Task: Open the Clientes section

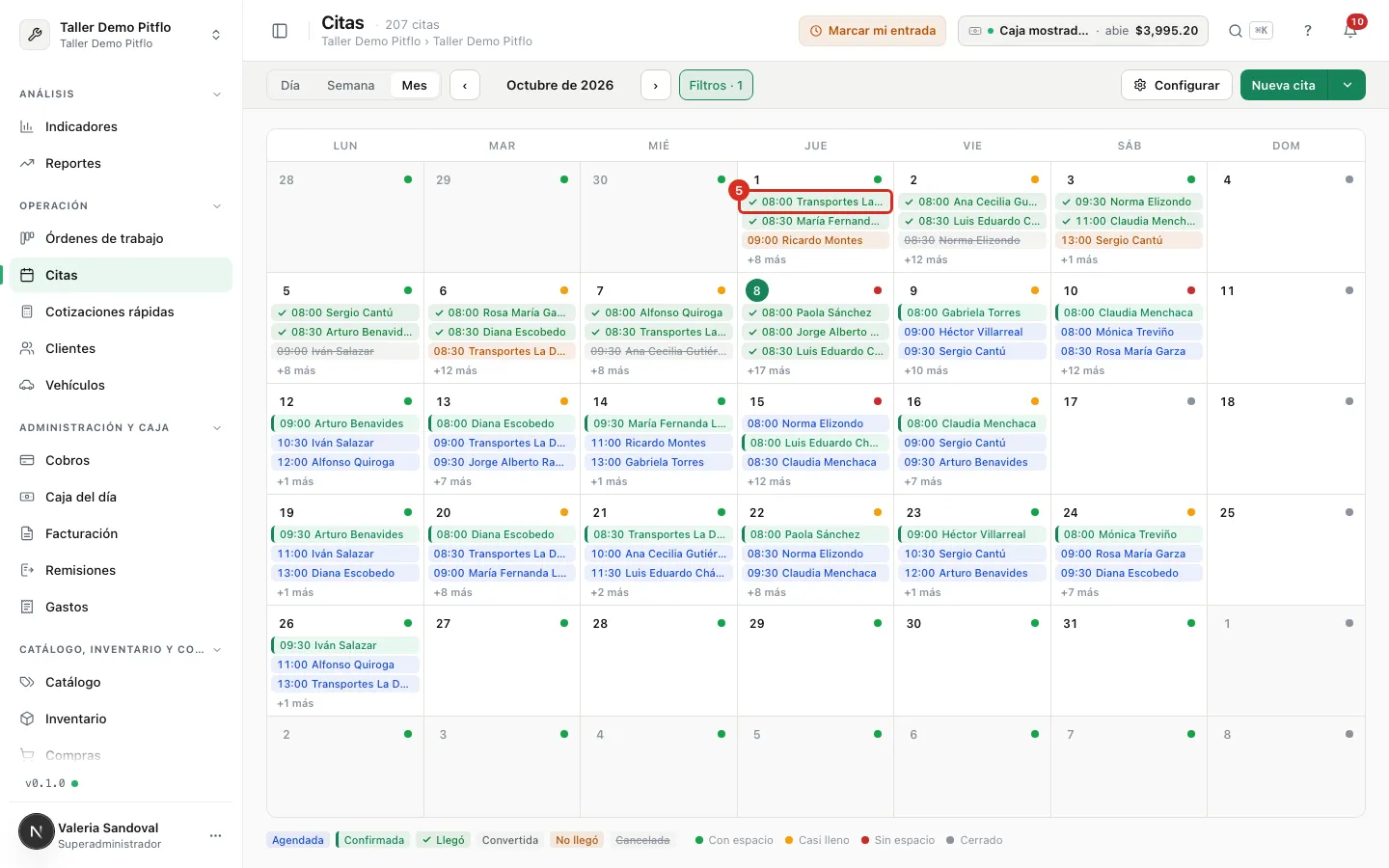Action: point(121,348)
